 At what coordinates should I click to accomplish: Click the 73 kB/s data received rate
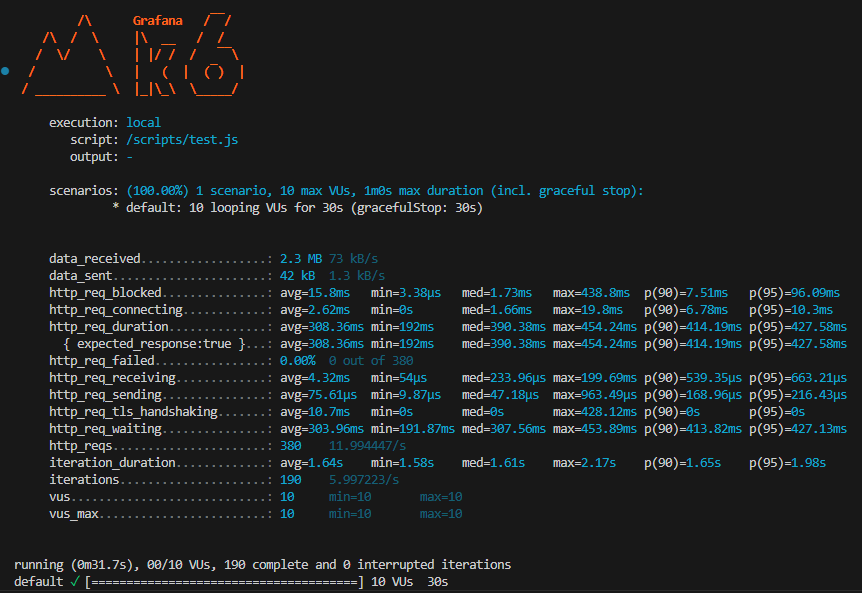353,258
